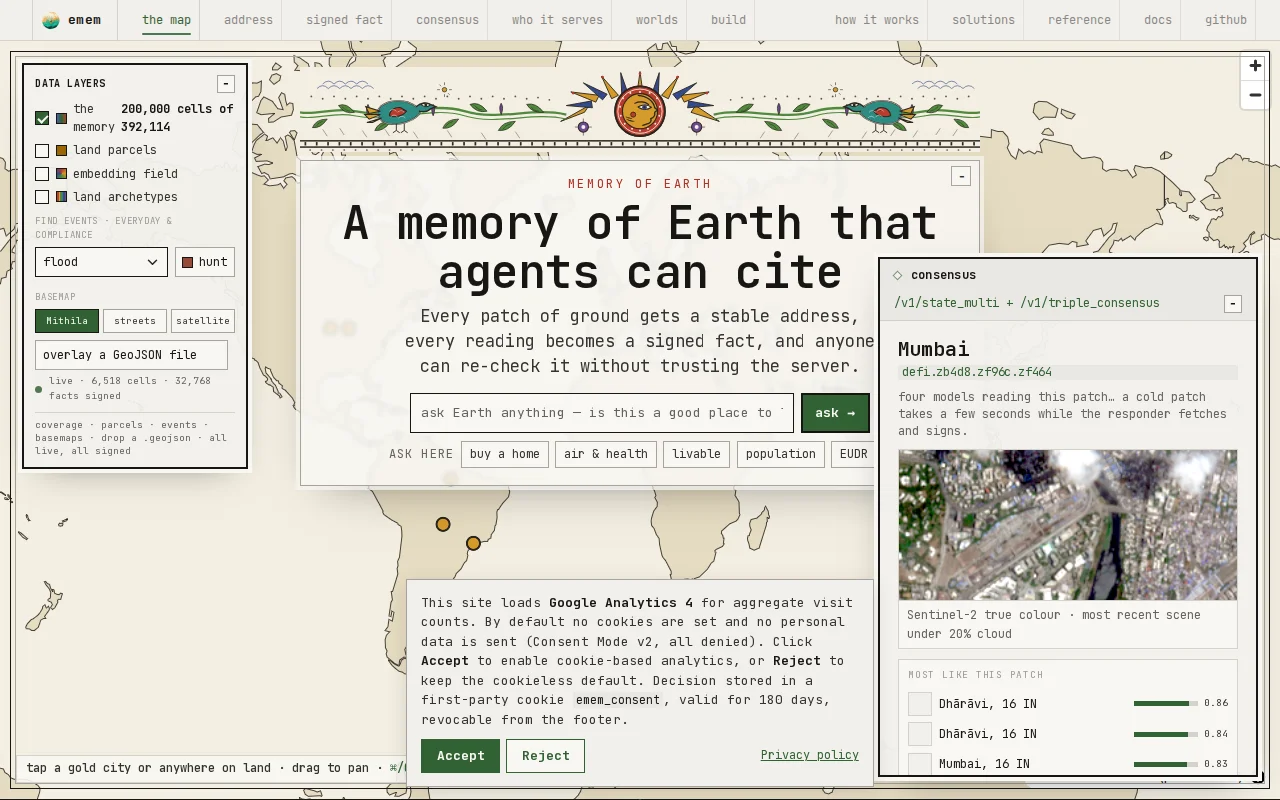The image size is (1280, 800).
Task: Click the Mumbai Sentinel-2 satellite image
Action: (1068, 525)
